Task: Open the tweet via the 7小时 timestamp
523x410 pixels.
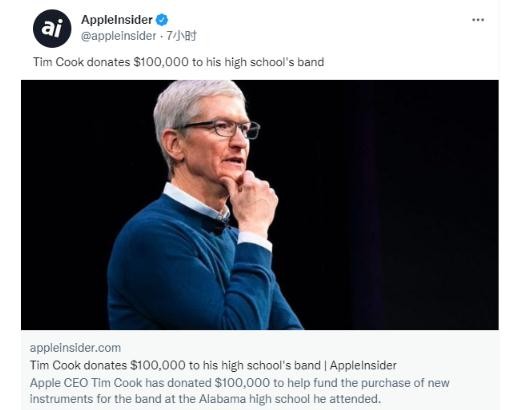Action: click(181, 36)
